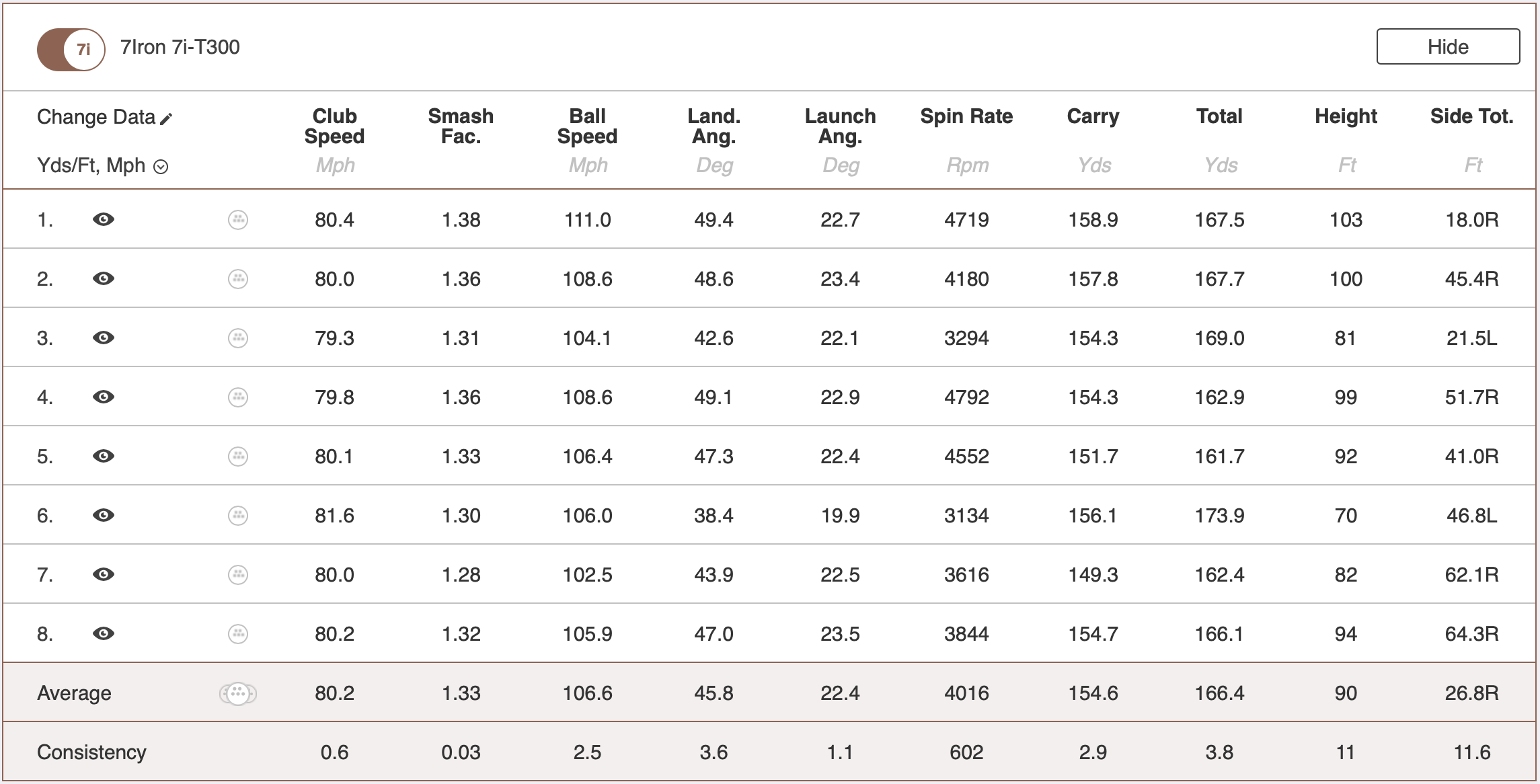Image resolution: width=1540 pixels, height=784 pixels.
Task: Toggle visibility of shot 4
Action: [x=104, y=397]
